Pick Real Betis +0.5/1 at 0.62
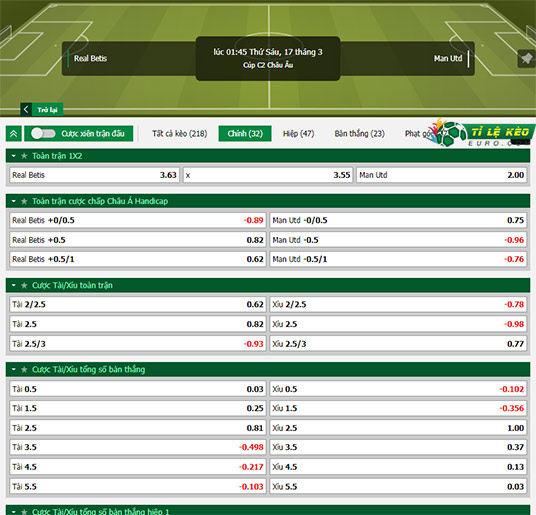Viewport: 536px width, 515px height. pyautogui.click(x=138, y=259)
